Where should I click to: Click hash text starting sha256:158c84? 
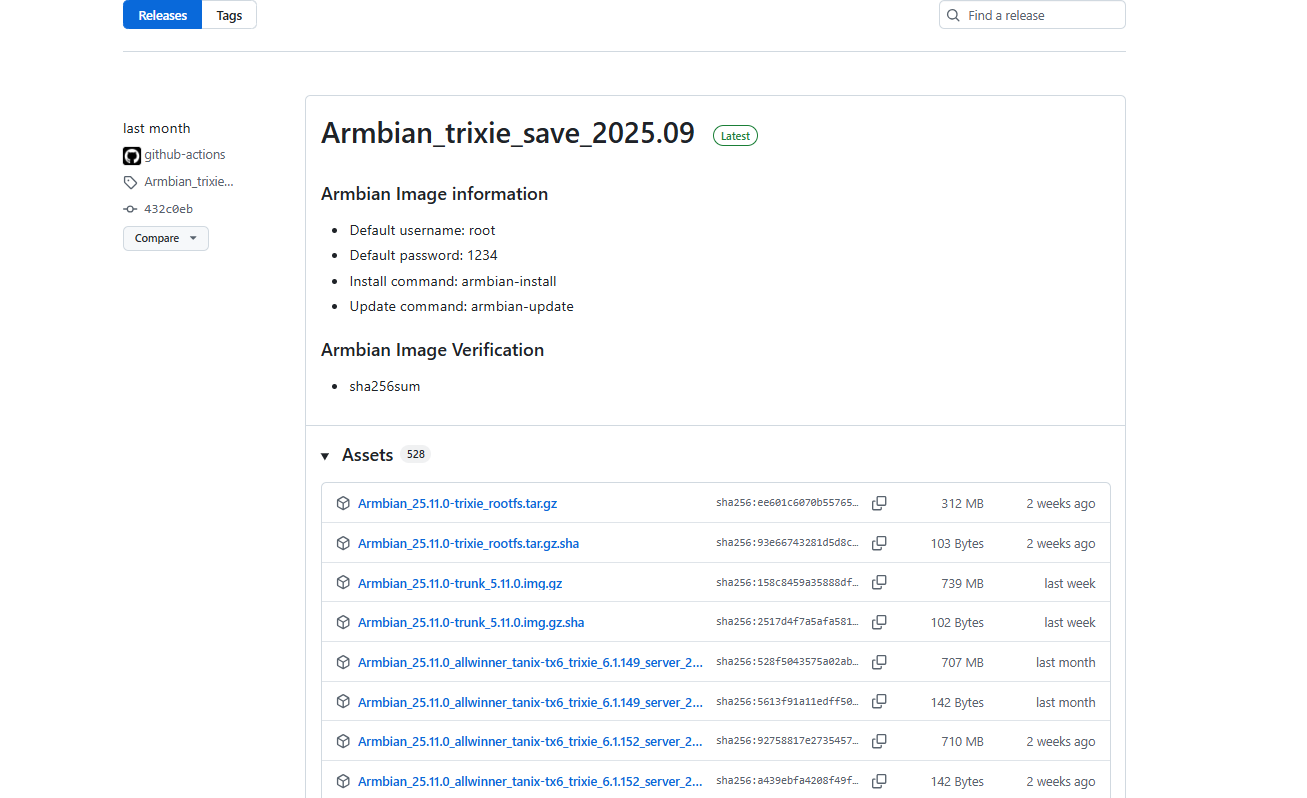click(787, 583)
